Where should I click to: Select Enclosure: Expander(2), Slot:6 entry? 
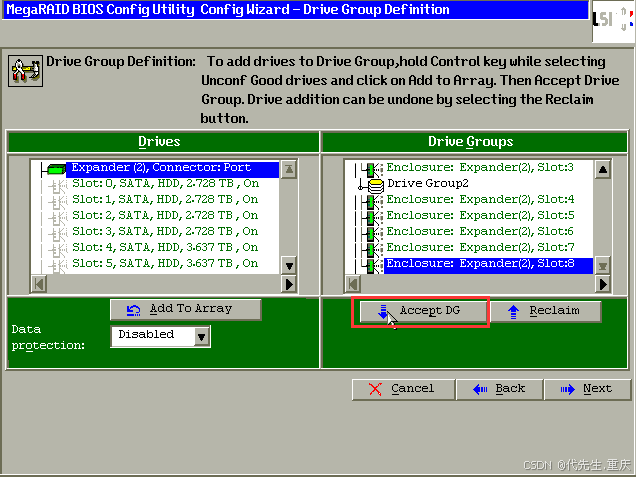pyautogui.click(x=480, y=231)
